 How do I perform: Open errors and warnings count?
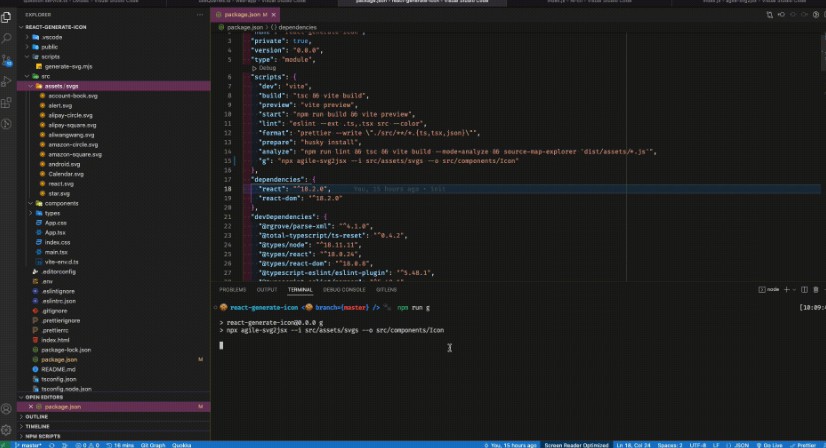[87, 445]
